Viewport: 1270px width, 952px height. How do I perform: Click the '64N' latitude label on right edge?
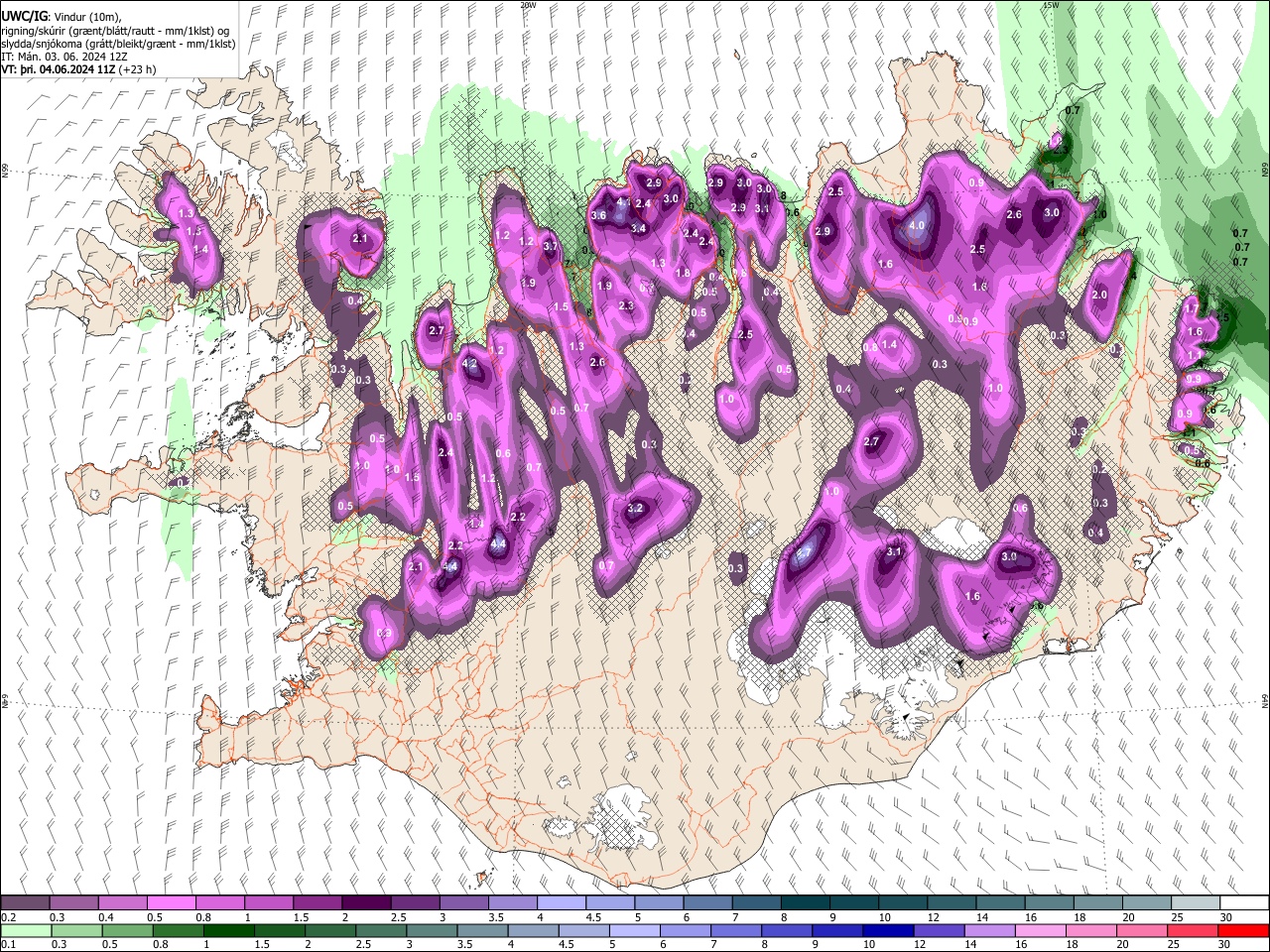coord(1265,700)
